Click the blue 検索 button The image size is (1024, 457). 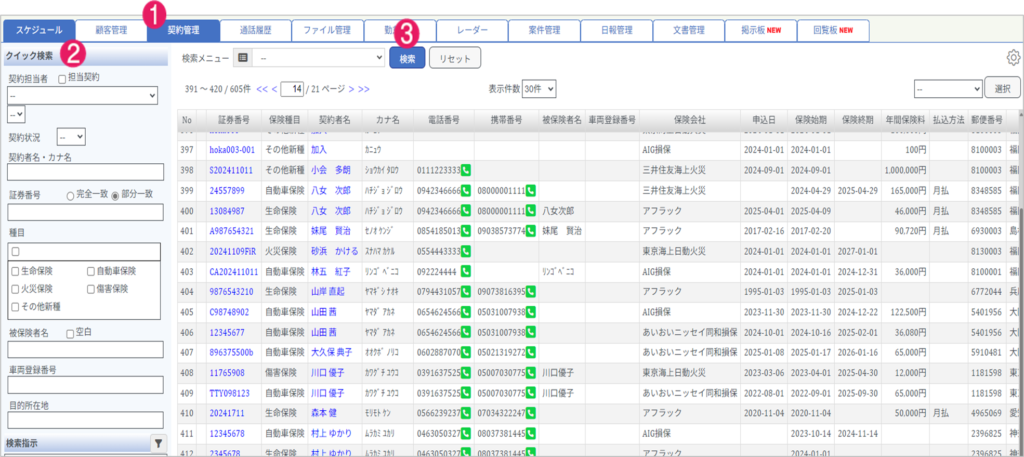(408, 57)
